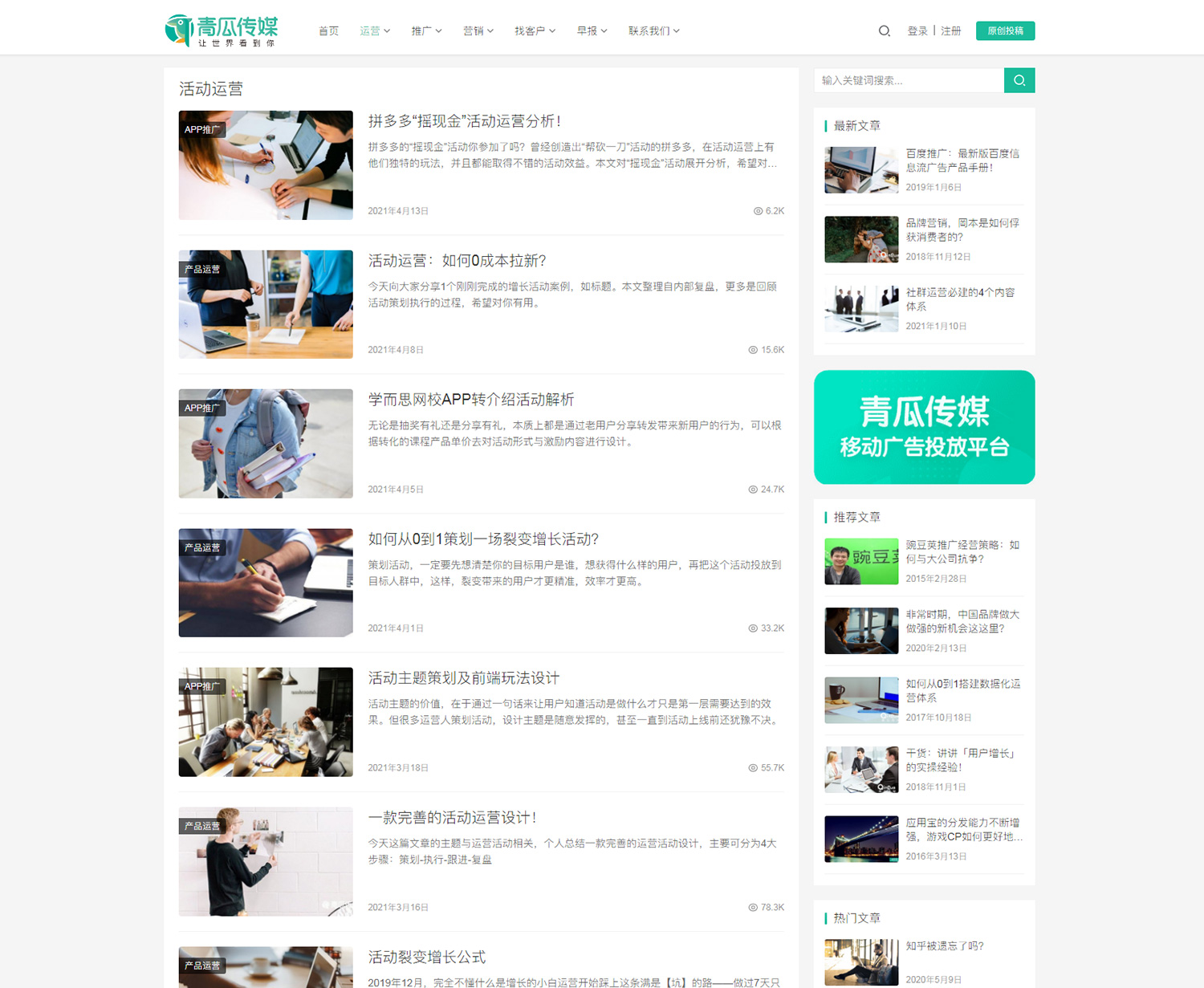The height and width of the screenshot is (988, 1204).
Task: Click 产品运营 tag on 一款完善的活动运营设计 thumbnail
Action: click(202, 826)
